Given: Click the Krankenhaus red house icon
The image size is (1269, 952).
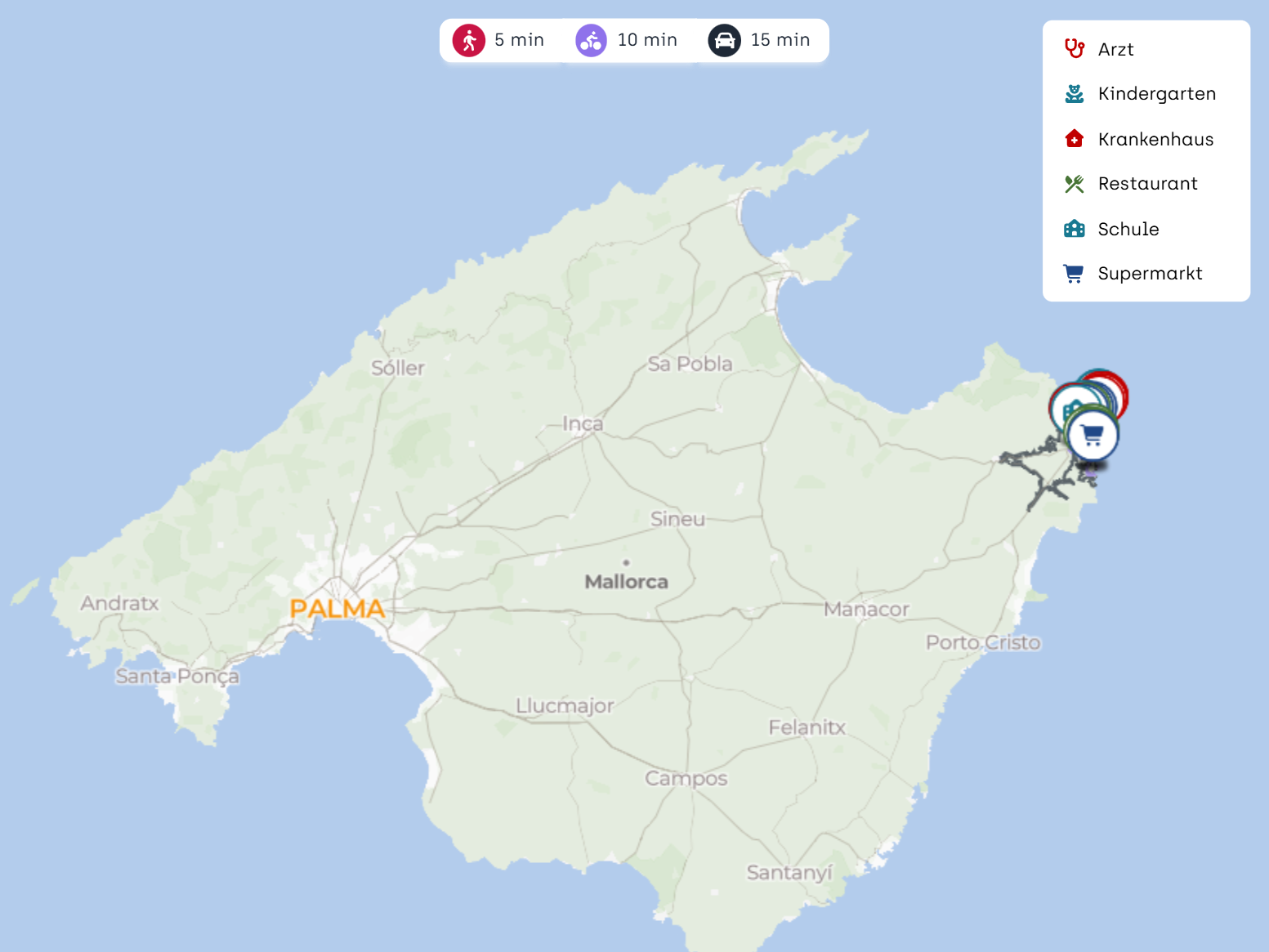Looking at the screenshot, I should 1074,139.
